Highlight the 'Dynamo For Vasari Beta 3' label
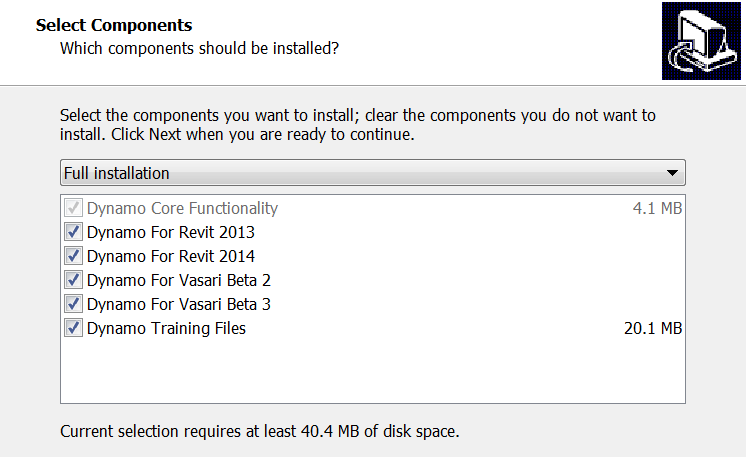746x457 pixels. tap(178, 304)
